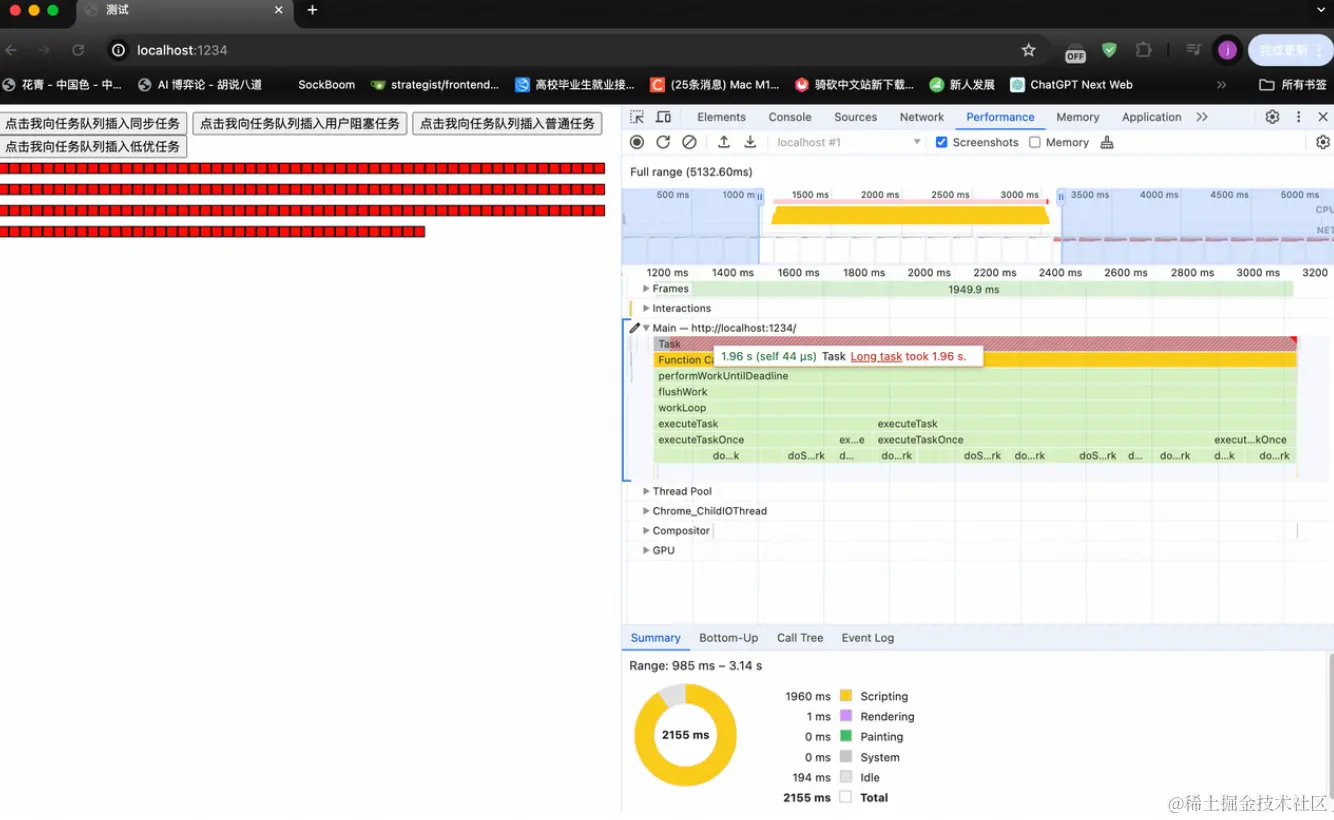
Task: Click the Long task link in tooltip
Action: 876,356
